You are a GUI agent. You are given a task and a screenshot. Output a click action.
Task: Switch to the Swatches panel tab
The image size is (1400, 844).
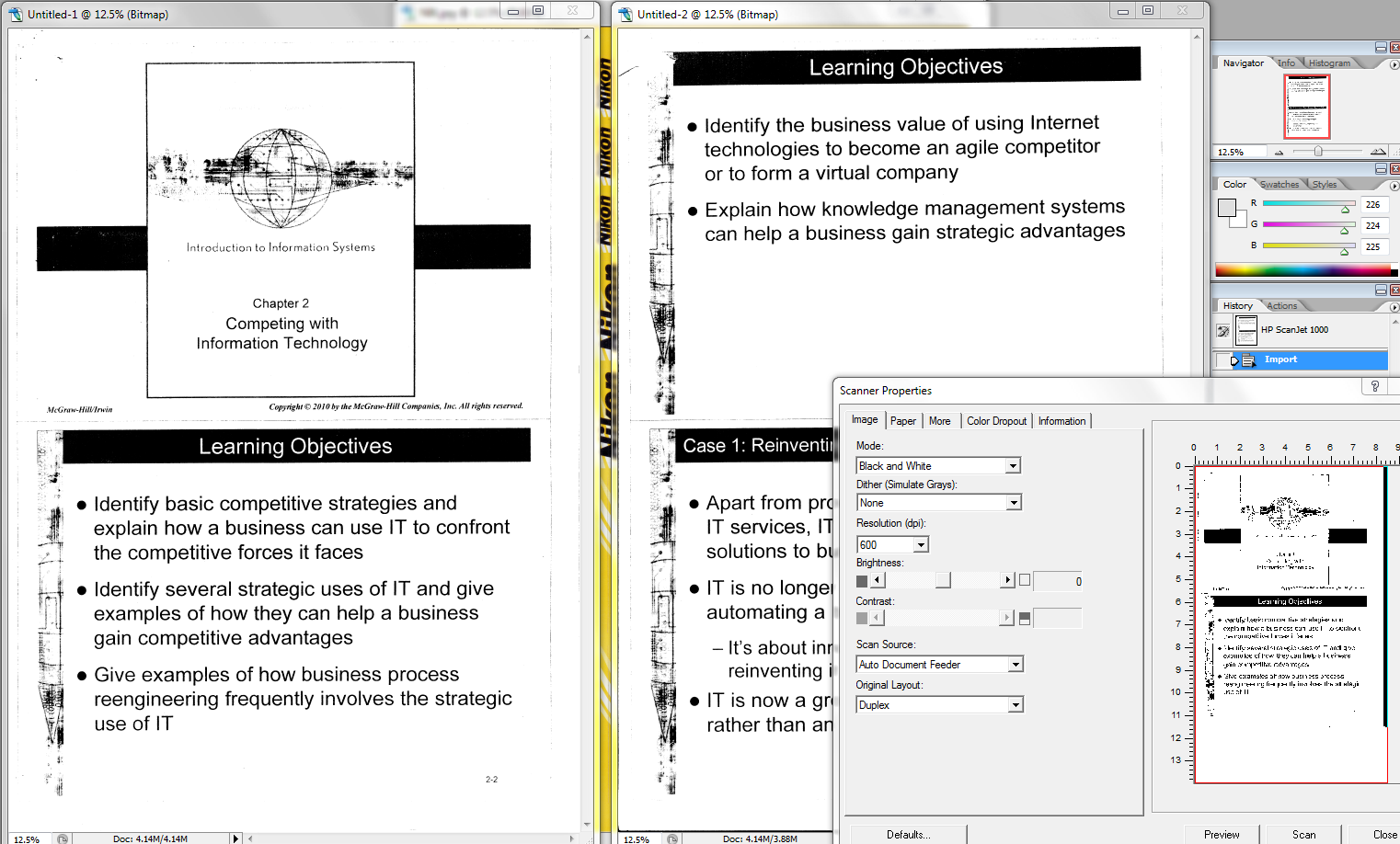coord(1280,185)
